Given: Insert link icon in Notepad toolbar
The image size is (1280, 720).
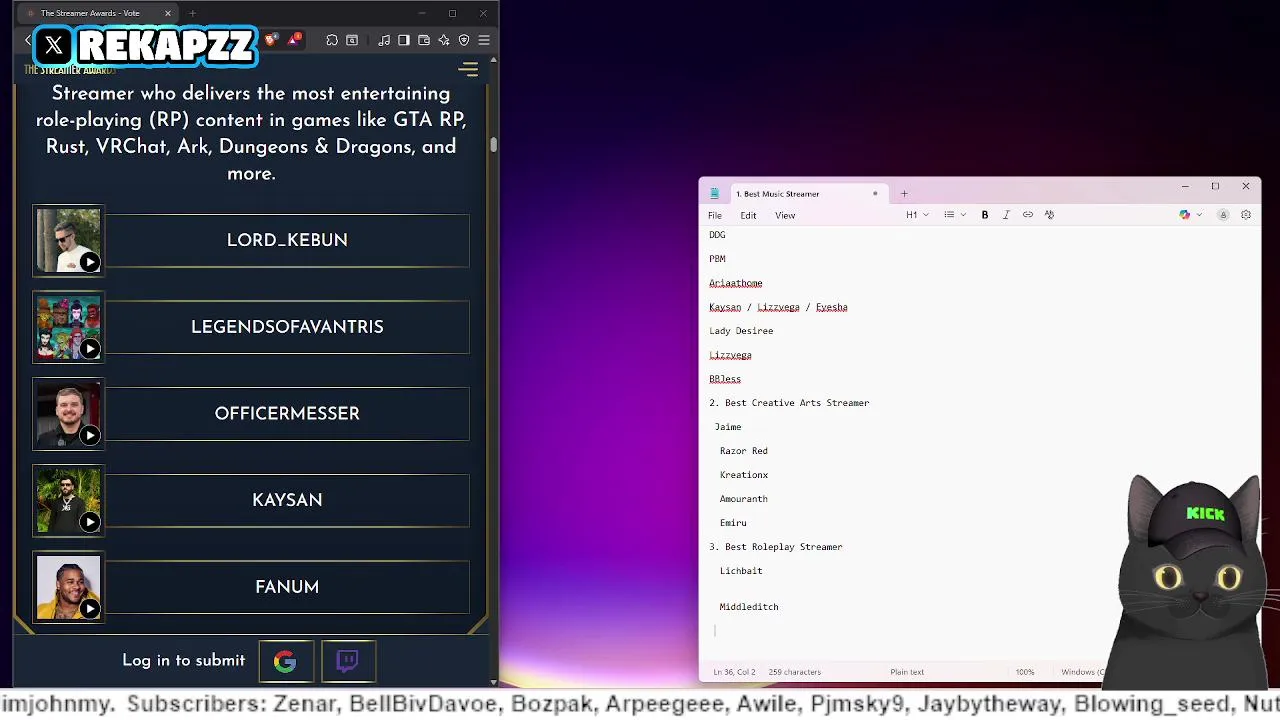Looking at the screenshot, I should click(x=1028, y=215).
